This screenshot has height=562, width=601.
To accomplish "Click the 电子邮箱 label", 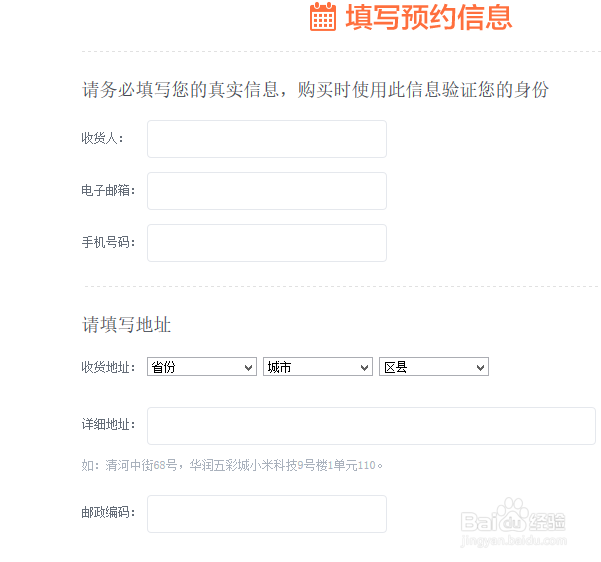I will click(108, 190).
